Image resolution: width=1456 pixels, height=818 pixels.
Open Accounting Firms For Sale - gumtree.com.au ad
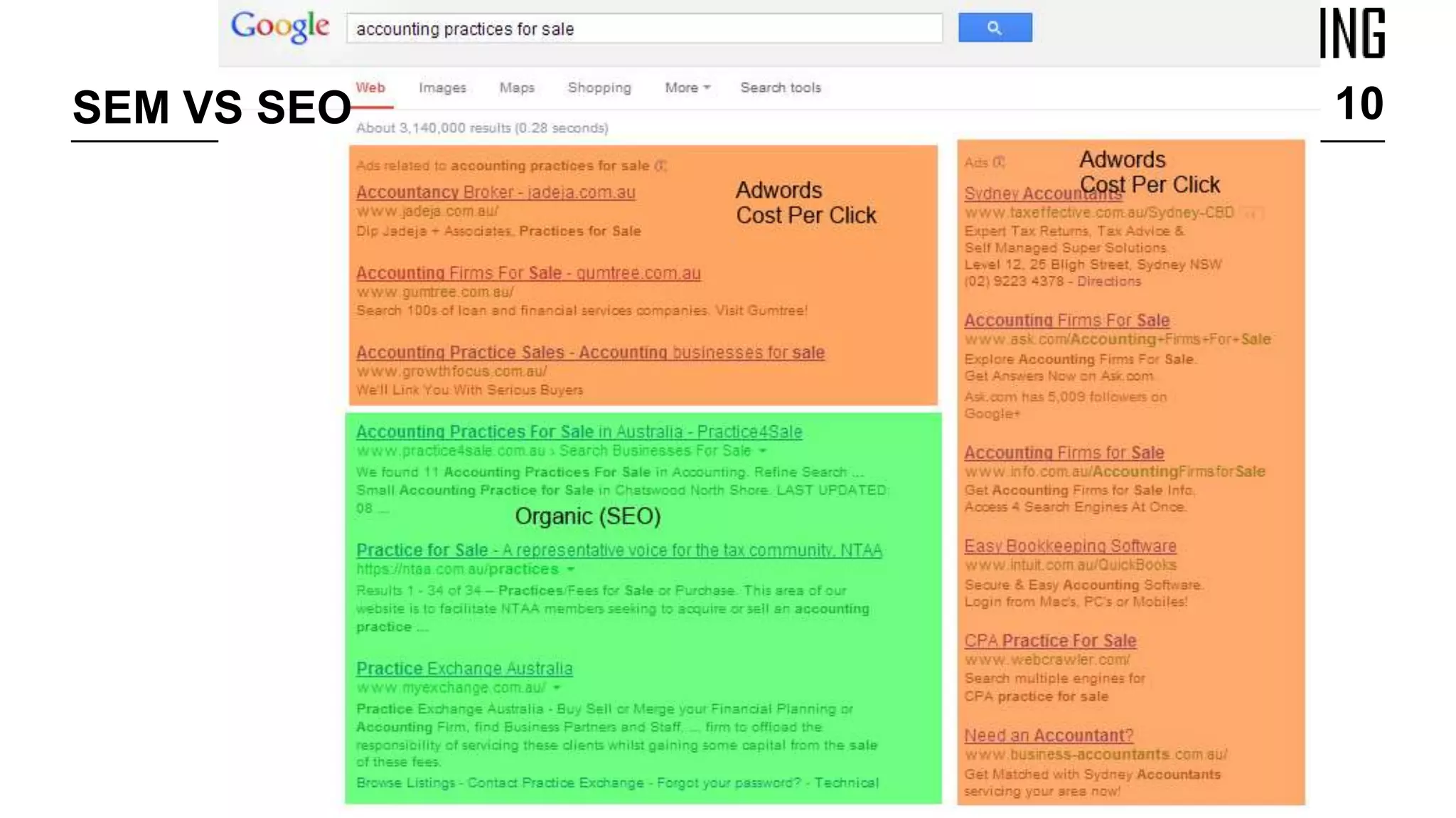[x=528, y=273]
